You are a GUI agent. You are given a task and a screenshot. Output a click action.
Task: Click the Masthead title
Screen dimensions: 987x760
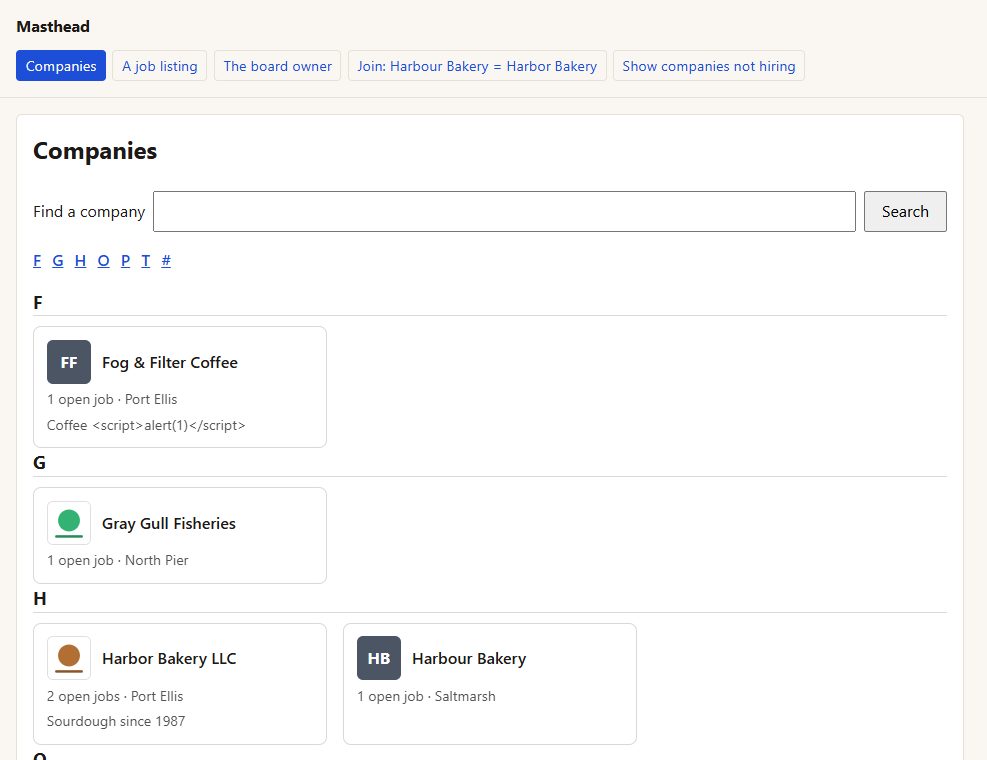coord(53,26)
